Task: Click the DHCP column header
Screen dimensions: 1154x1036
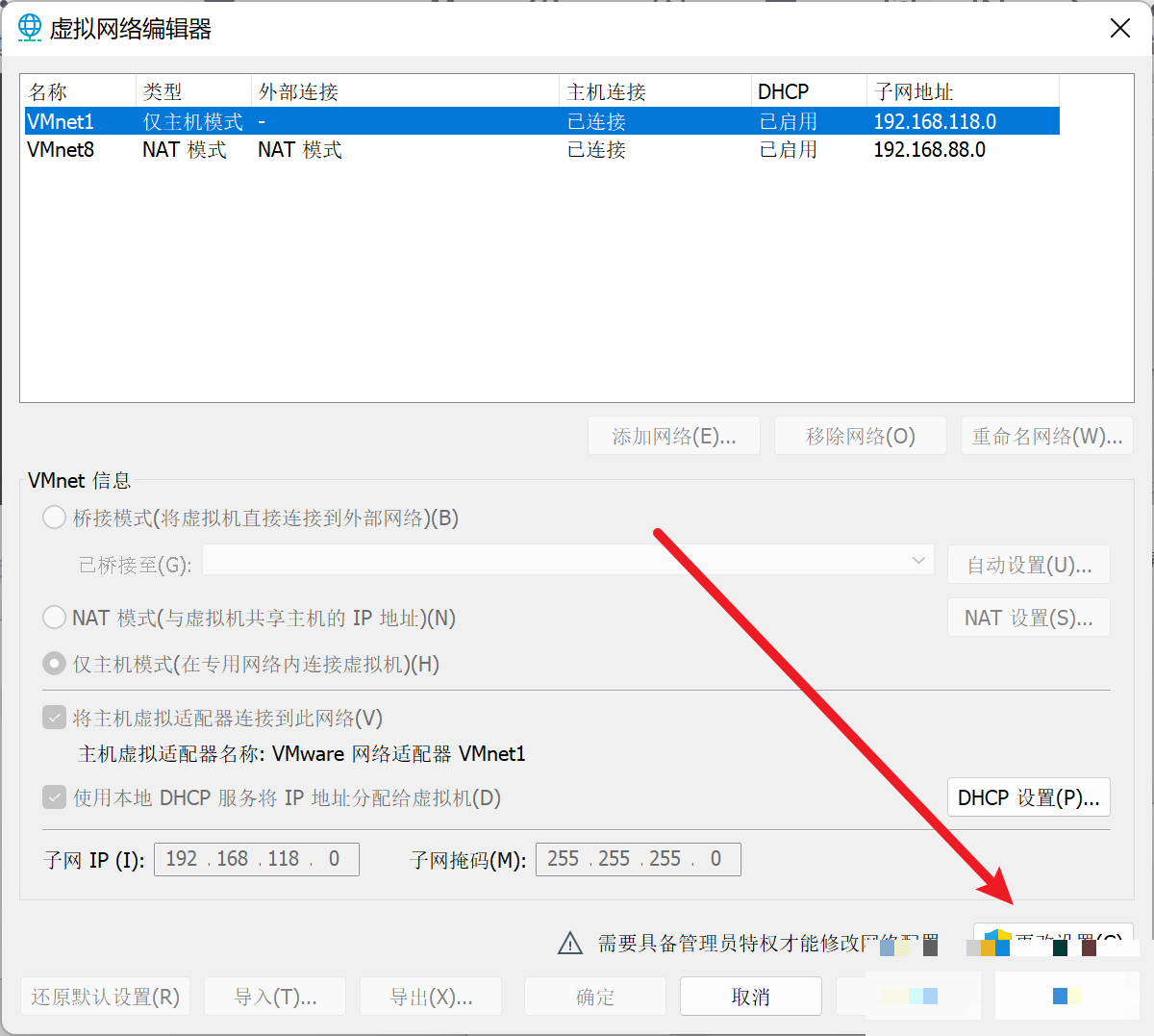Action: 809,91
